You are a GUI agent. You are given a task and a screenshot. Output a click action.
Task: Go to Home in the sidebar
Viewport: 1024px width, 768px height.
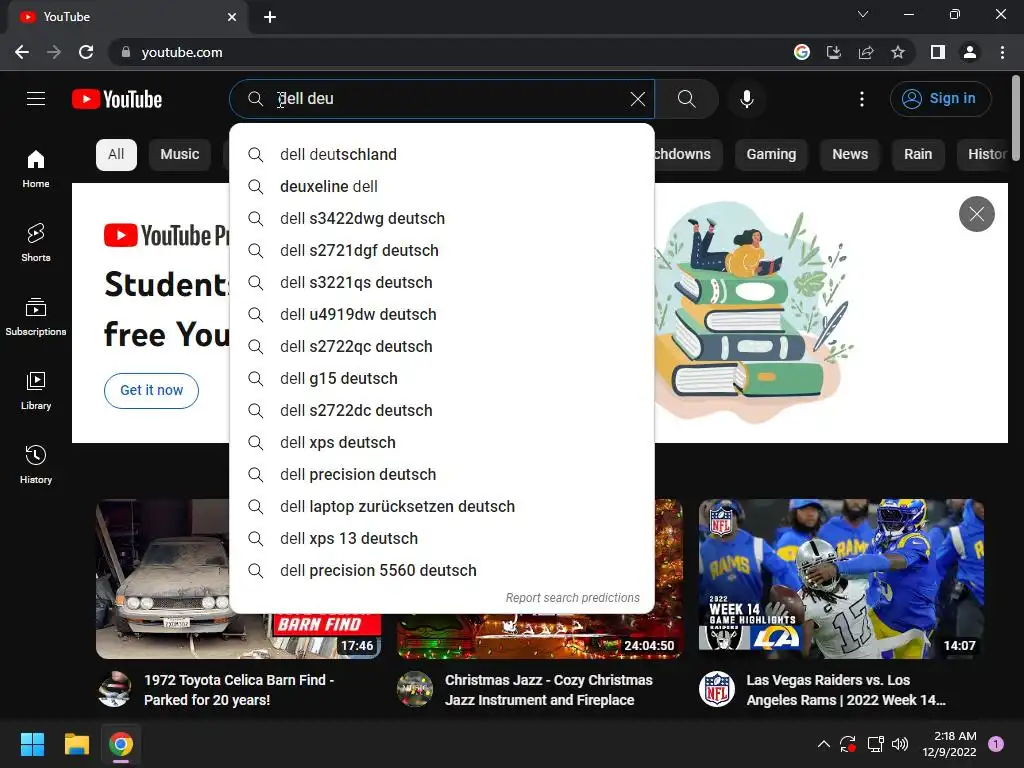coord(36,168)
